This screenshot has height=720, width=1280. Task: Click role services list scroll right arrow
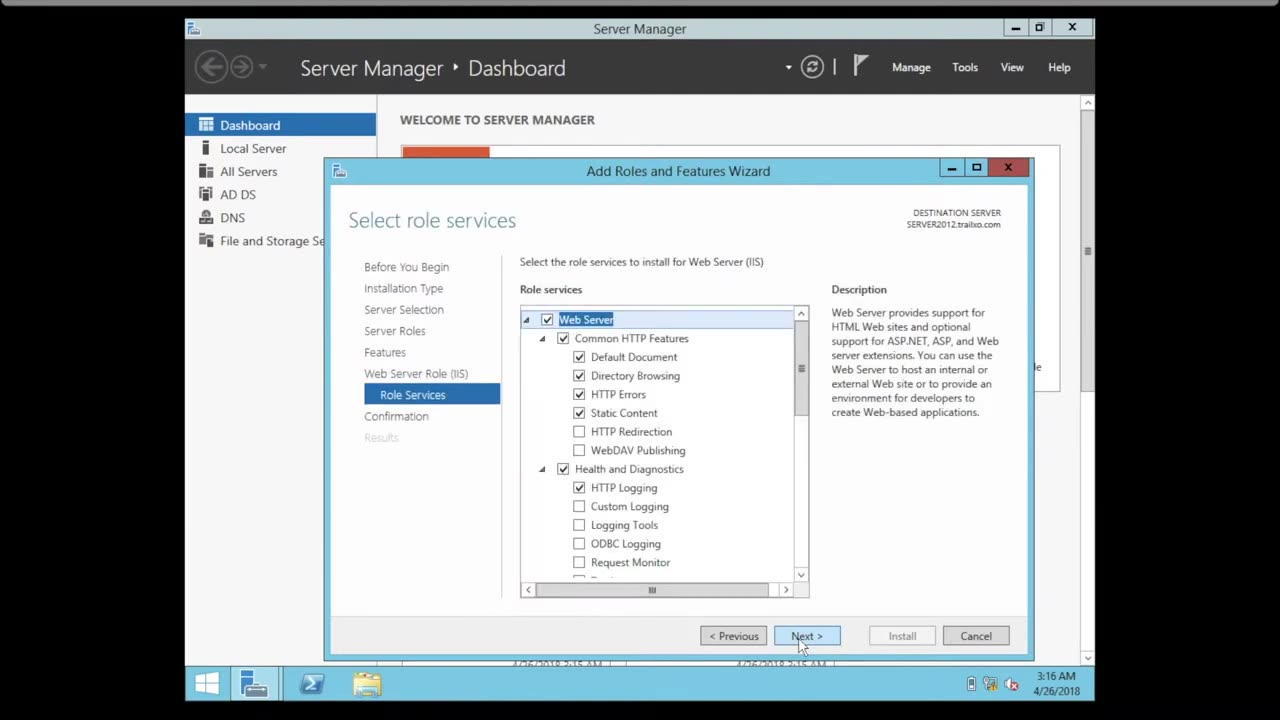click(x=786, y=590)
